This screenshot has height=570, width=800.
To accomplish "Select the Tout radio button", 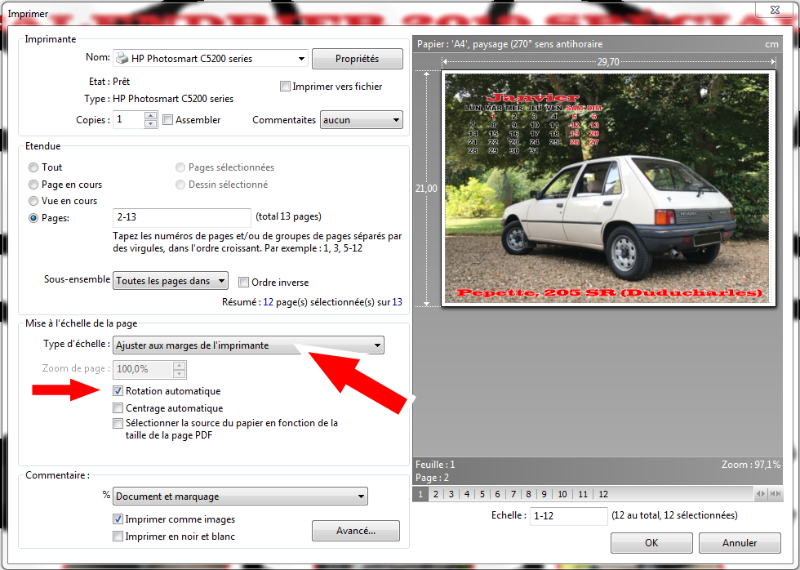I will [x=35, y=168].
